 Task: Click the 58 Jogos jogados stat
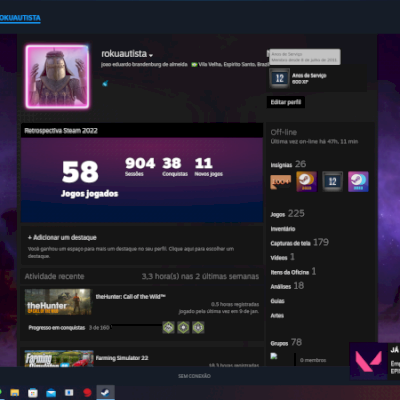tap(89, 179)
